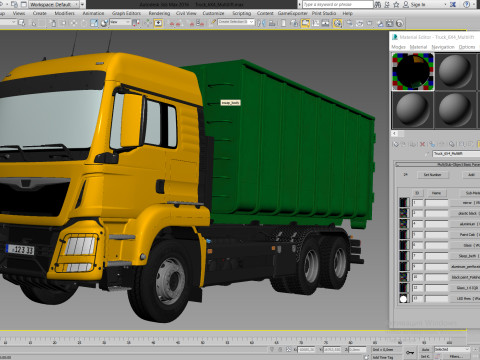Click the Open A360 Gallery toolbar icon

(389, 23)
